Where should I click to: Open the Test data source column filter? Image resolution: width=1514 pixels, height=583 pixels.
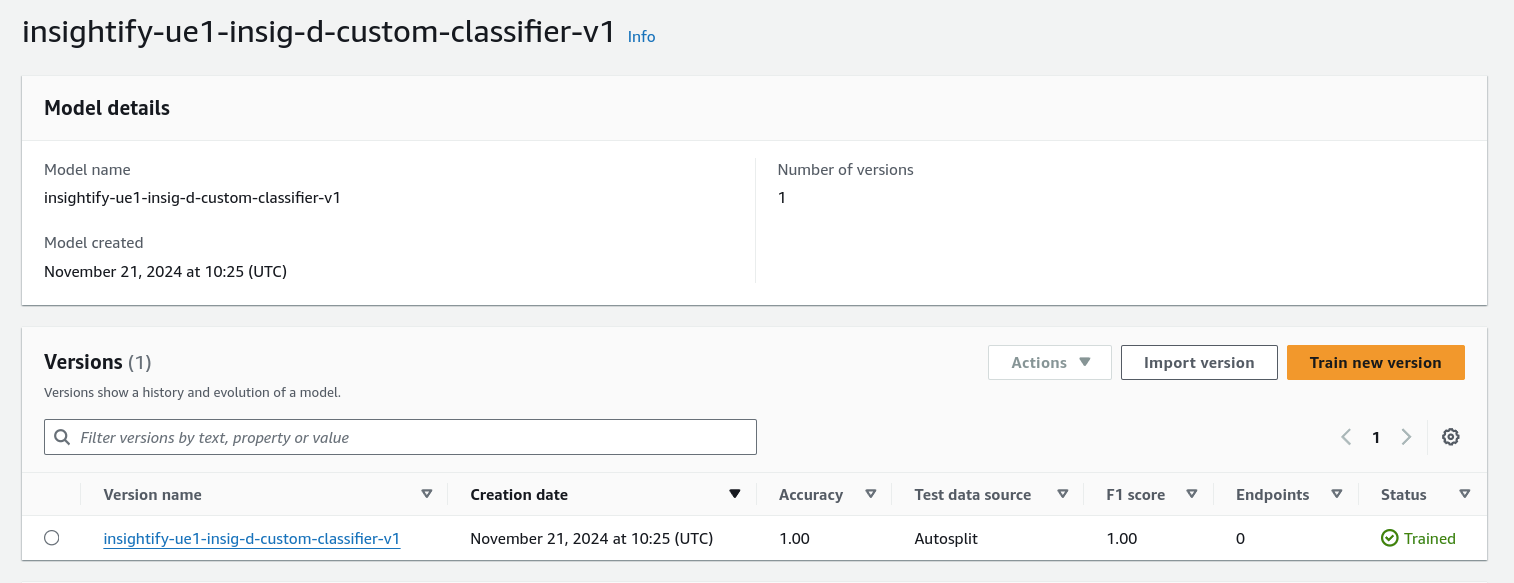(x=1063, y=494)
